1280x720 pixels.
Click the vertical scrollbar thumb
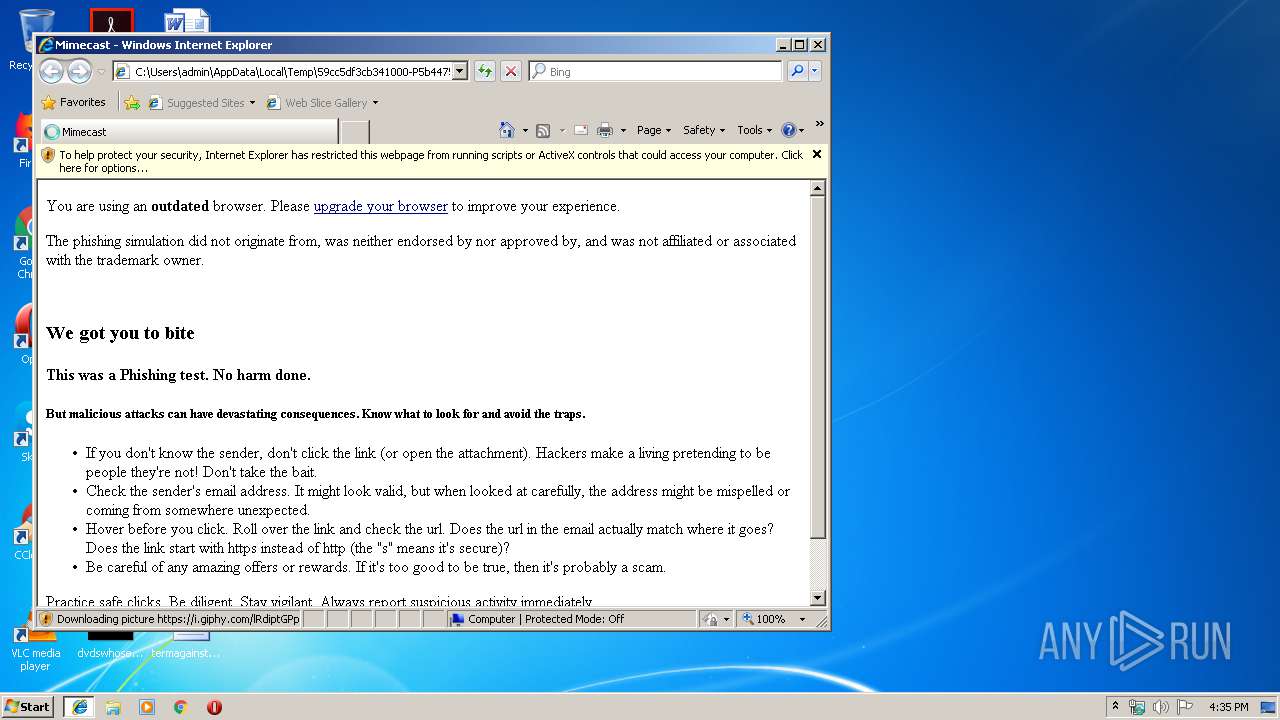tap(817, 367)
